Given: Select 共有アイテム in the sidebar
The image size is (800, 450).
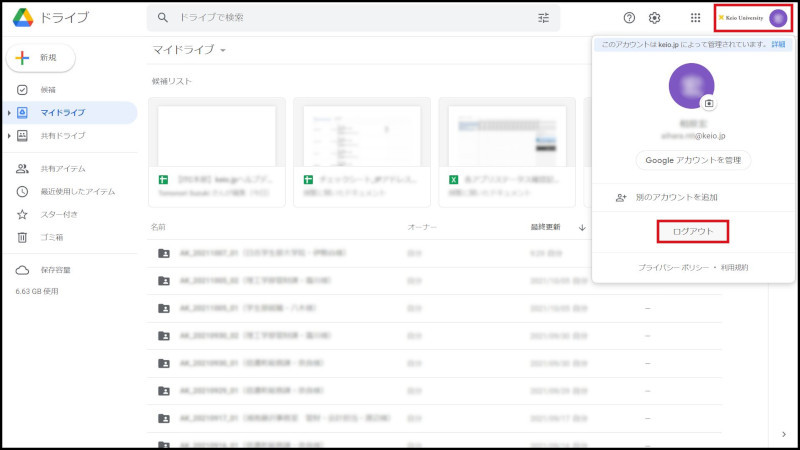Looking at the screenshot, I should click(62, 169).
